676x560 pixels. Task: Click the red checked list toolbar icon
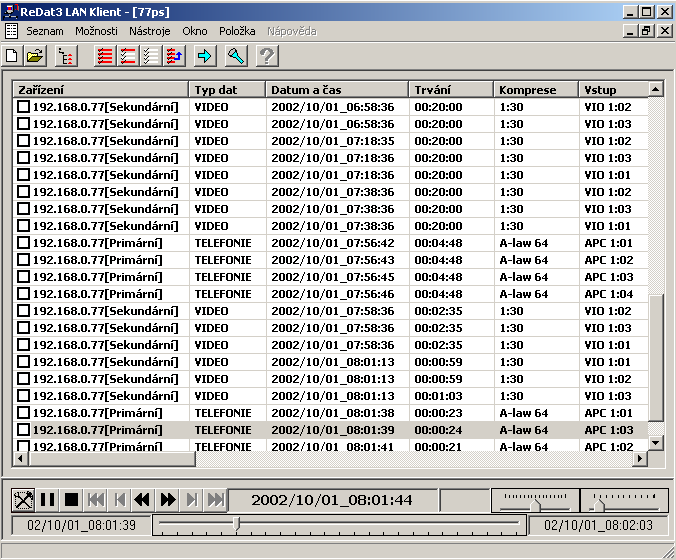coord(128,56)
